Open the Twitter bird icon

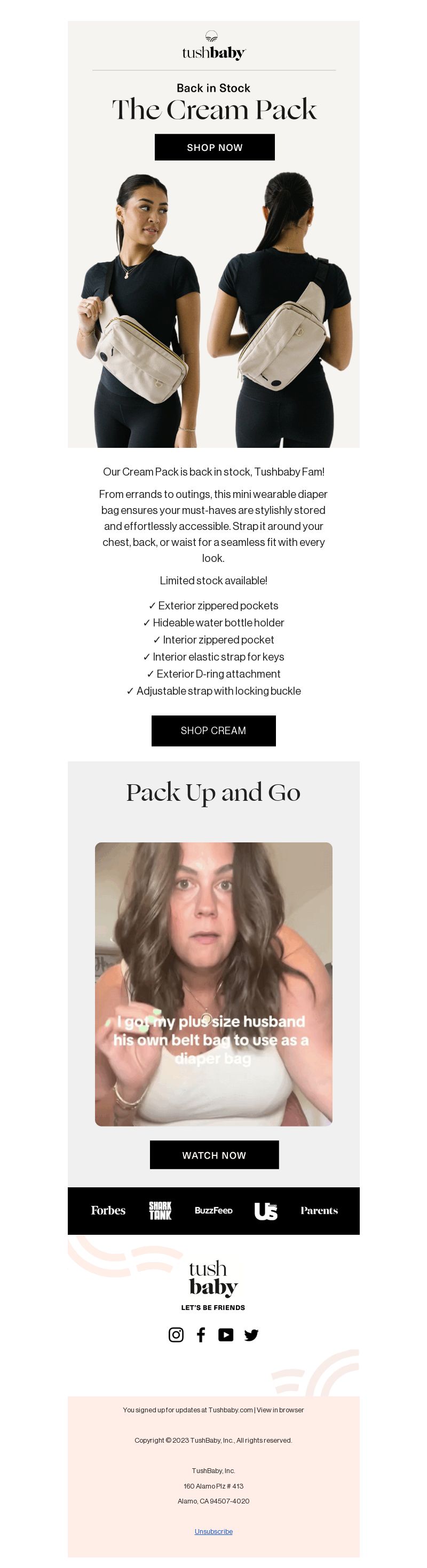coord(251,1335)
